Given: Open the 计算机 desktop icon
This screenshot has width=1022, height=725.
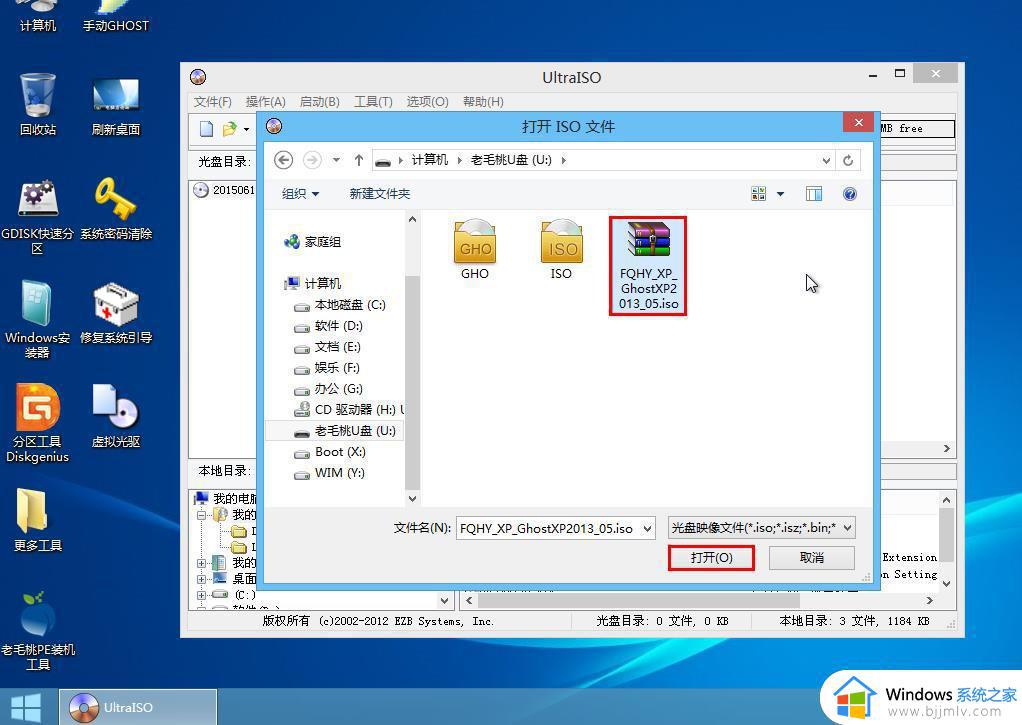Looking at the screenshot, I should pyautogui.click(x=38, y=16).
